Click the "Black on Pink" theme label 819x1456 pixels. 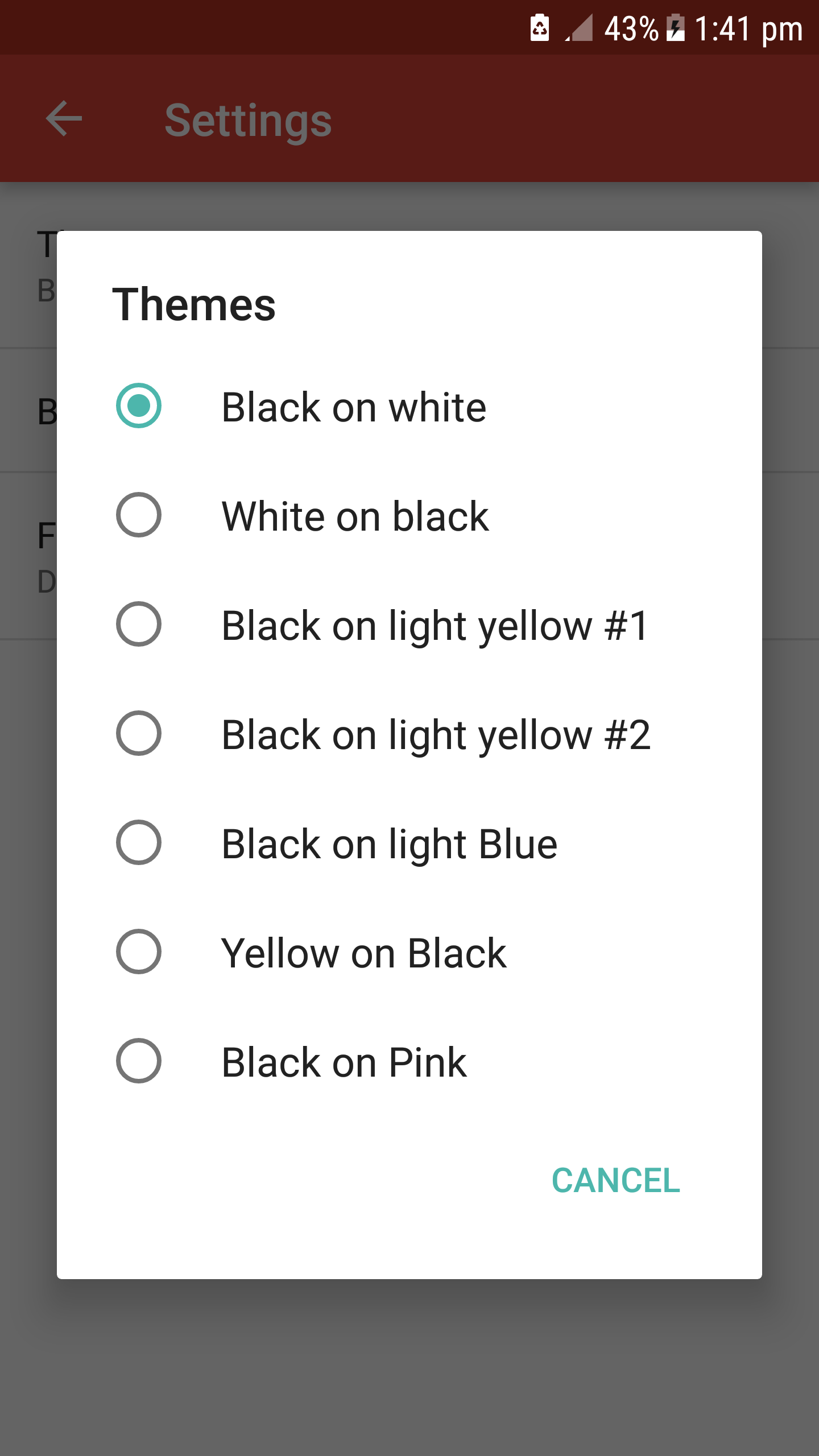[344, 1062]
